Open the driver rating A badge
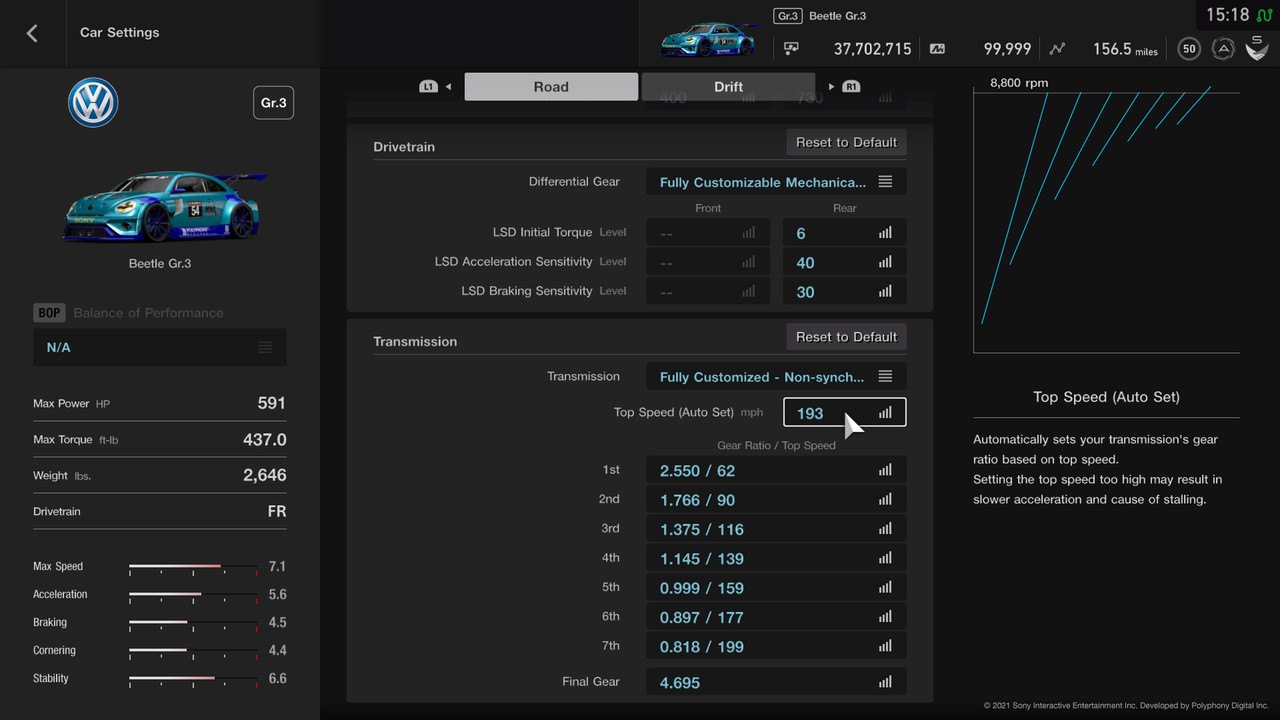Image resolution: width=1280 pixels, height=720 pixels. [x=1223, y=48]
